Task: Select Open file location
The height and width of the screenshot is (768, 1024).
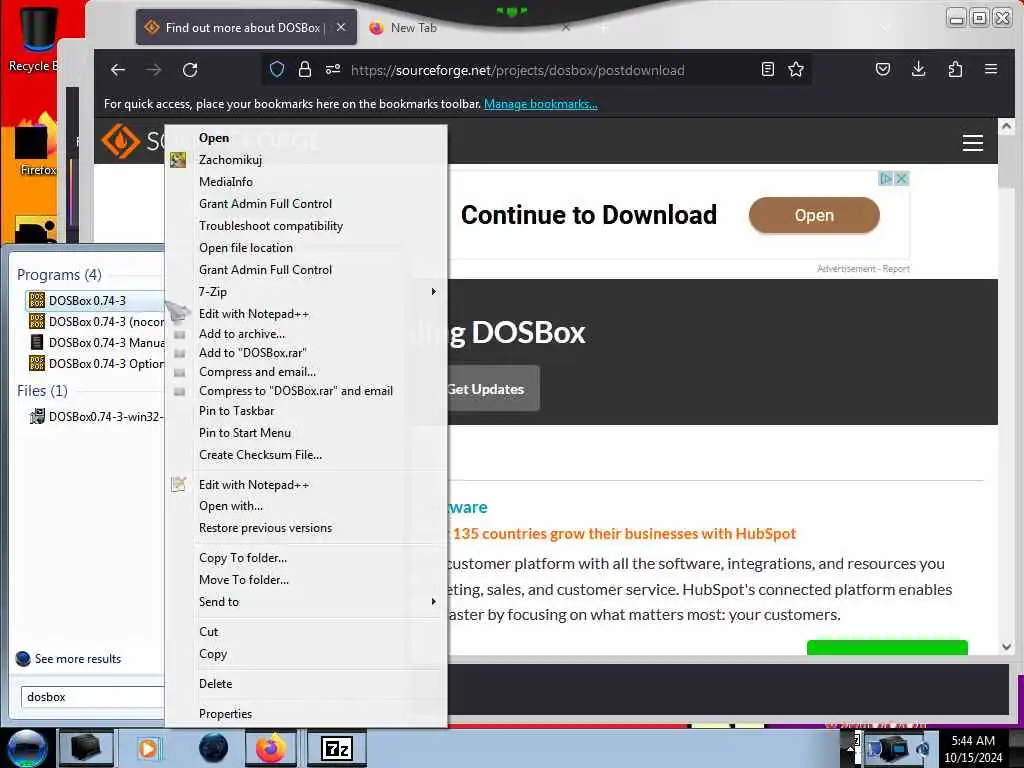Action: click(246, 248)
